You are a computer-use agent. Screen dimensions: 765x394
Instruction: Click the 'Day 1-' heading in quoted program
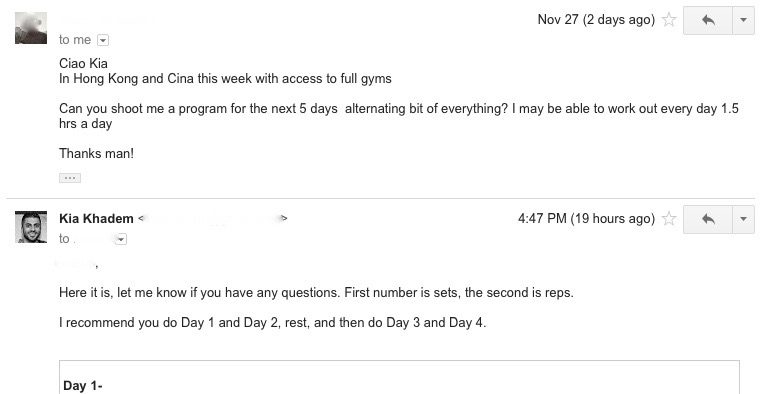coord(83,386)
